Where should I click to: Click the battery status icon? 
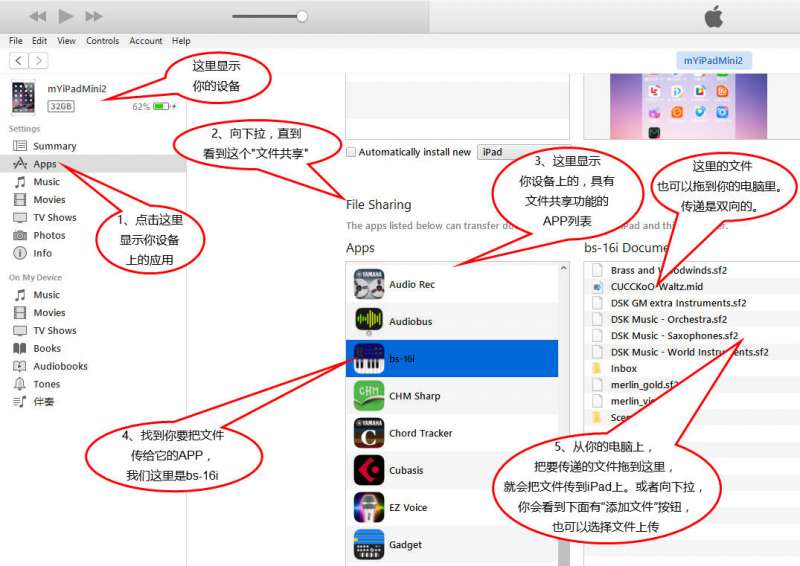pyautogui.click(x=162, y=106)
